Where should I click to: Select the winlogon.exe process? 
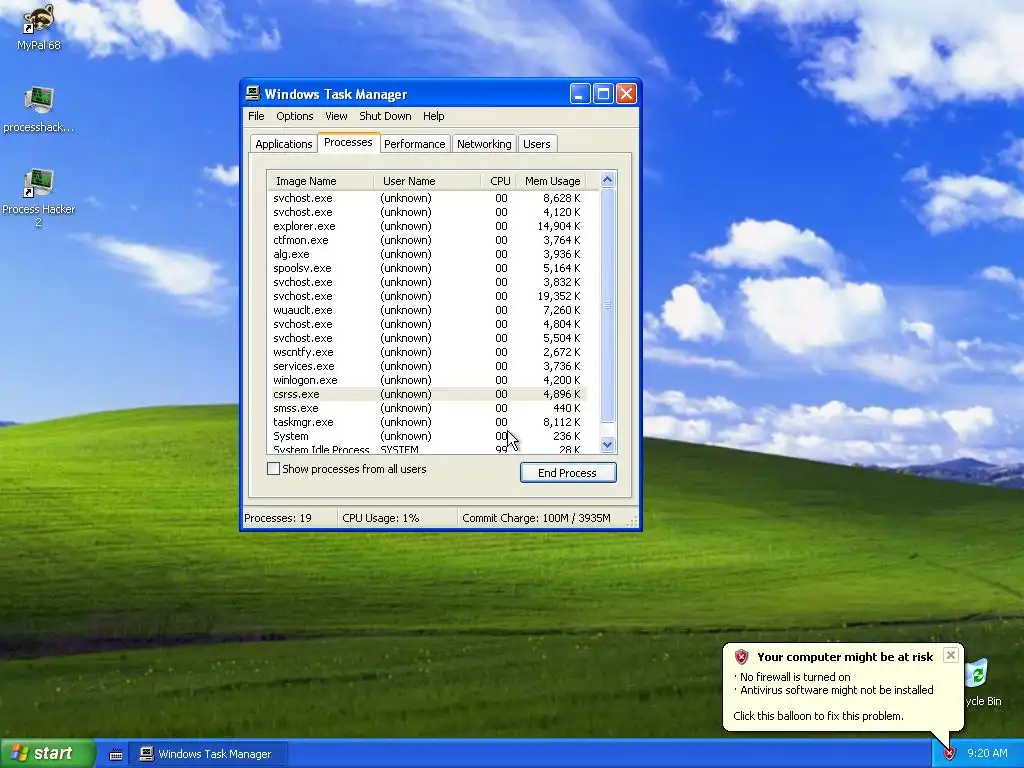tap(427, 380)
